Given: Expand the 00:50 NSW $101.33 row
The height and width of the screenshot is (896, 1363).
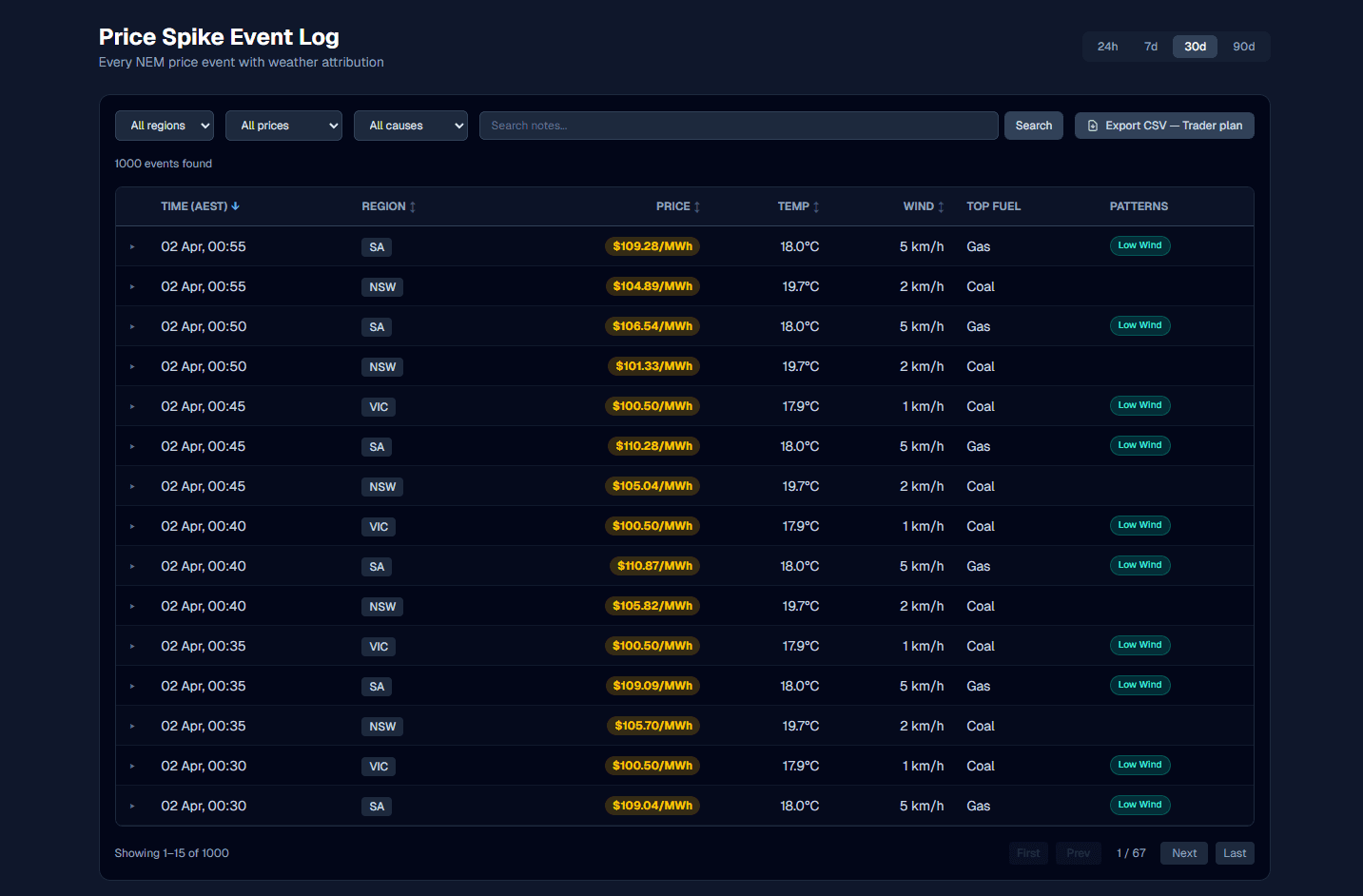Looking at the screenshot, I should [x=132, y=367].
